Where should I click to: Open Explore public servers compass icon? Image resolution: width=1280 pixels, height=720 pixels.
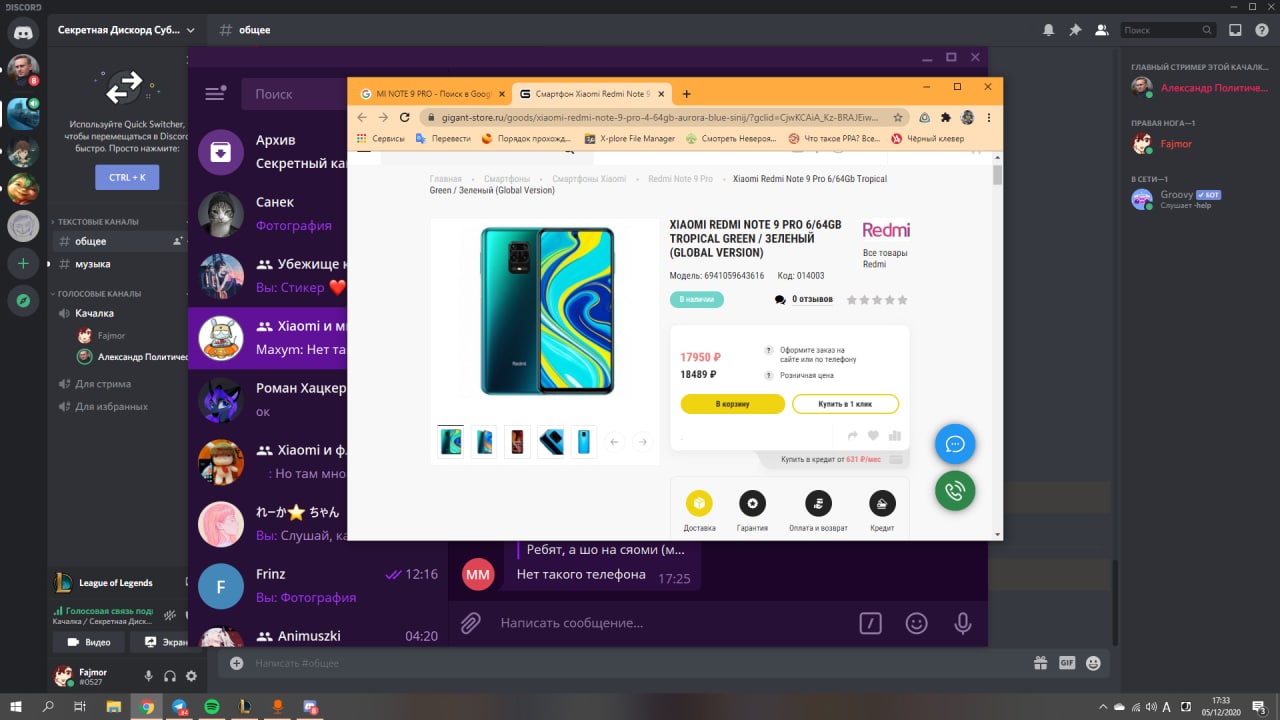click(x=23, y=300)
